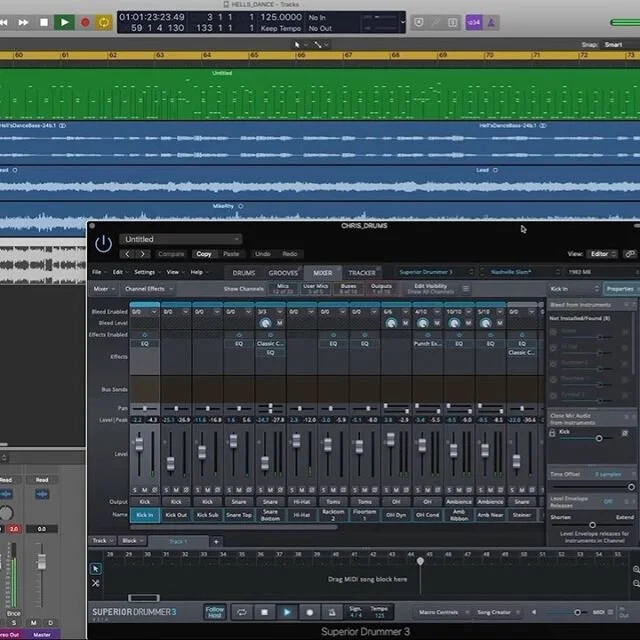Image resolution: width=640 pixels, height=640 pixels.
Task: Toggle the plugin power bypass button
Action: point(103,244)
